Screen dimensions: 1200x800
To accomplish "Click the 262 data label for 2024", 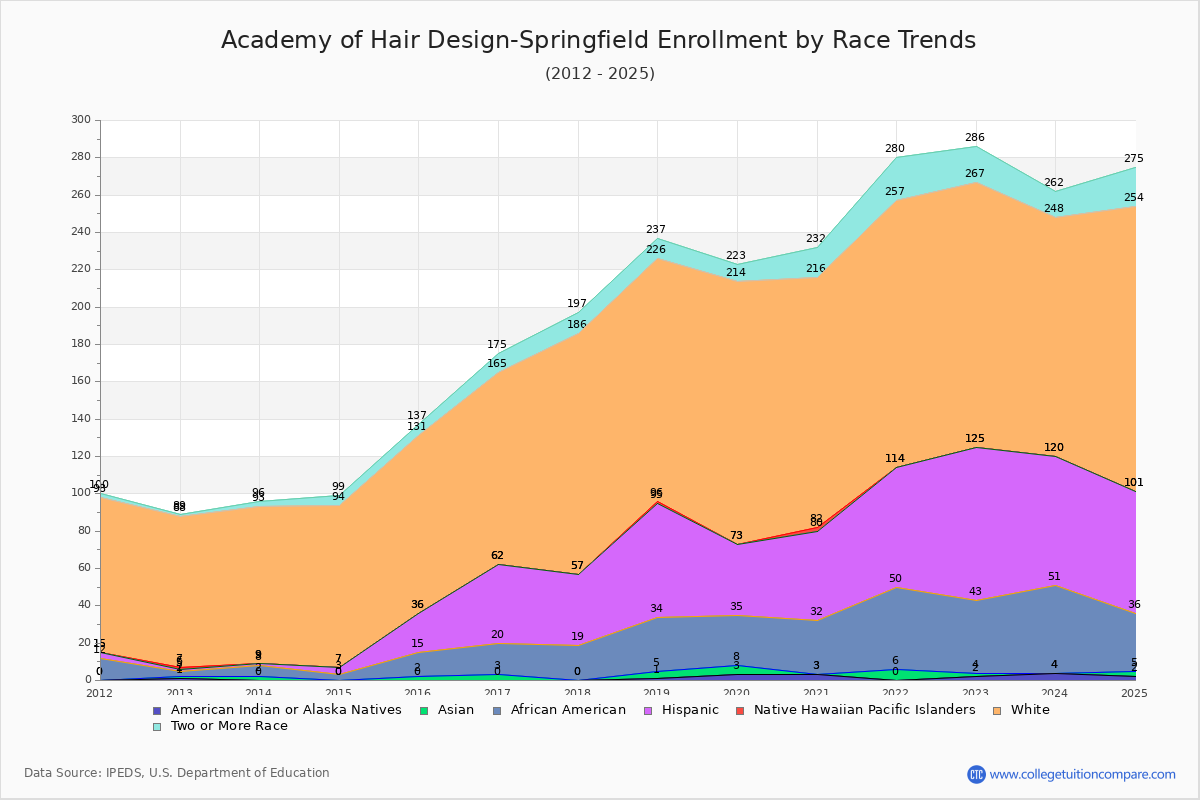I will click(1054, 183).
